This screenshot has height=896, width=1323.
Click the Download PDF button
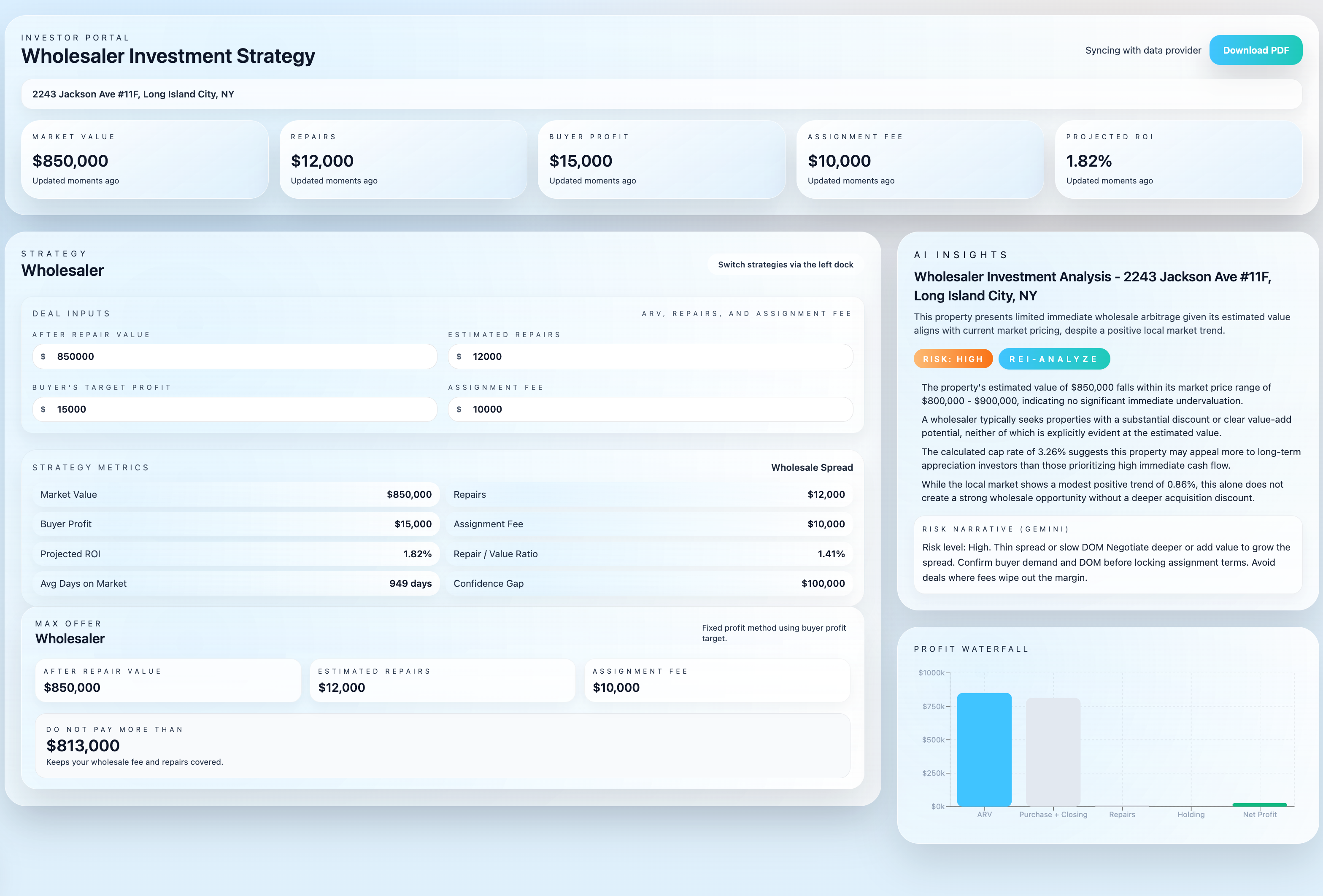1256,50
